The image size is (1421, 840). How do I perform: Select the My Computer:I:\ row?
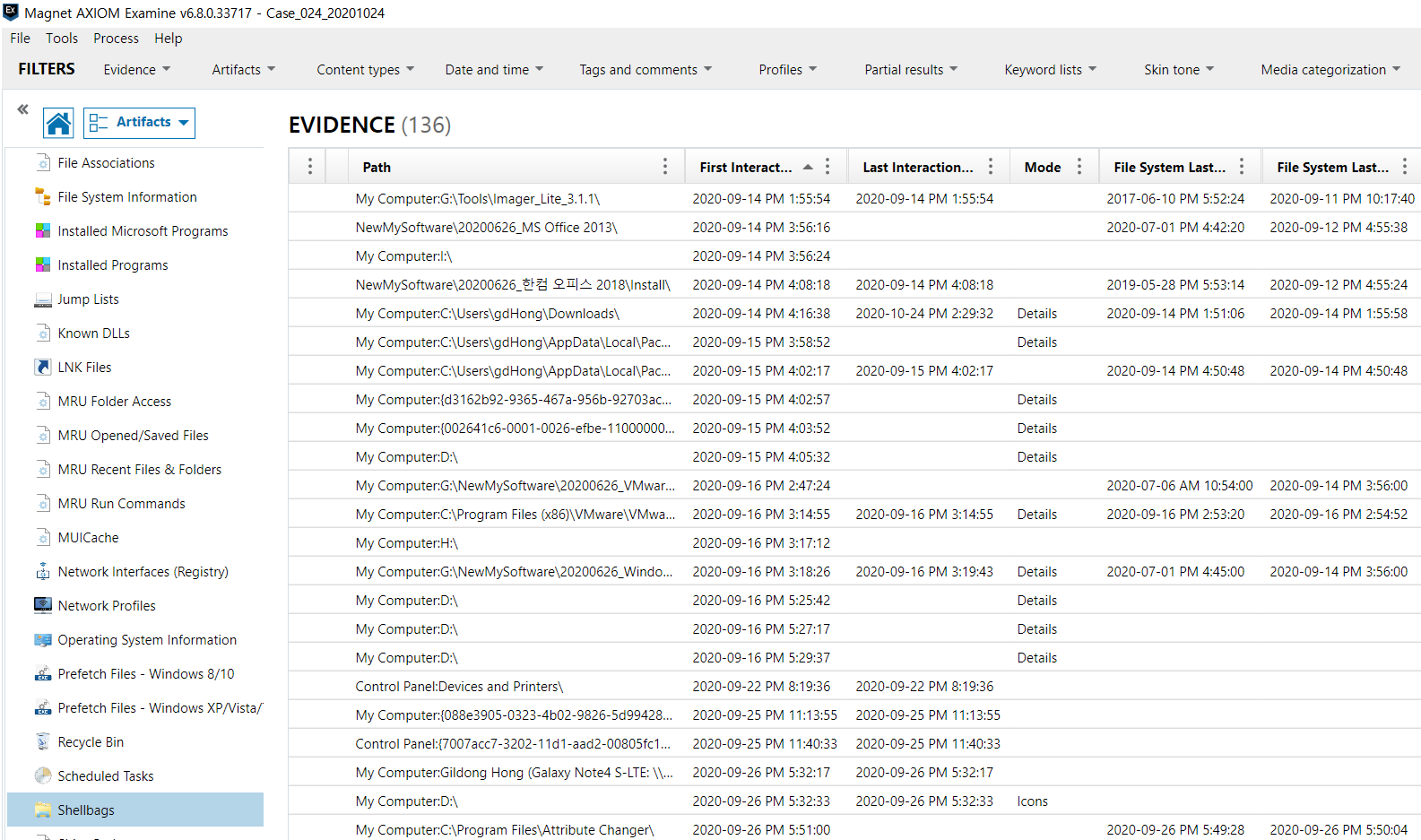[854, 255]
